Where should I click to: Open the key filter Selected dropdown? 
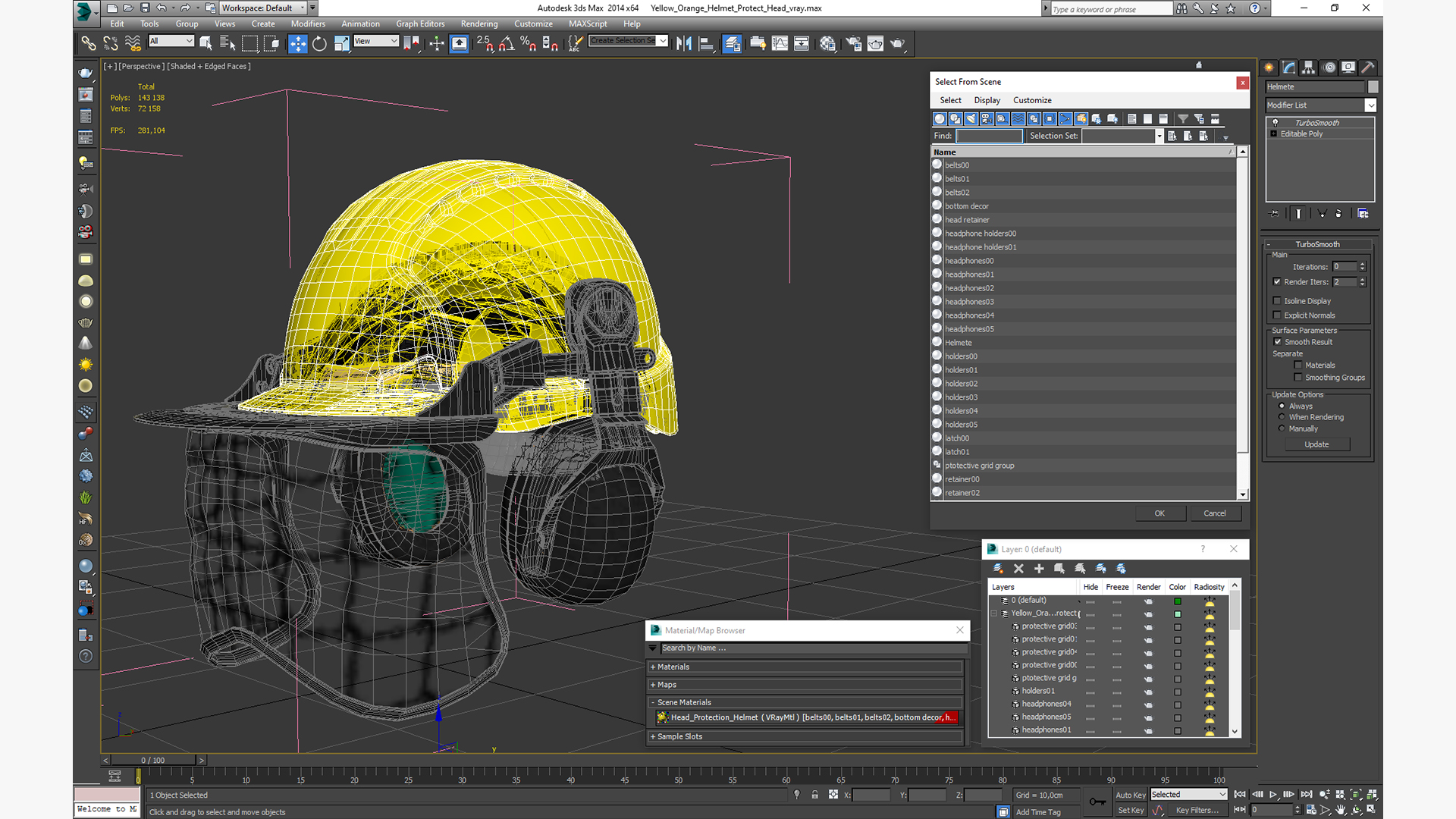click(x=1188, y=795)
